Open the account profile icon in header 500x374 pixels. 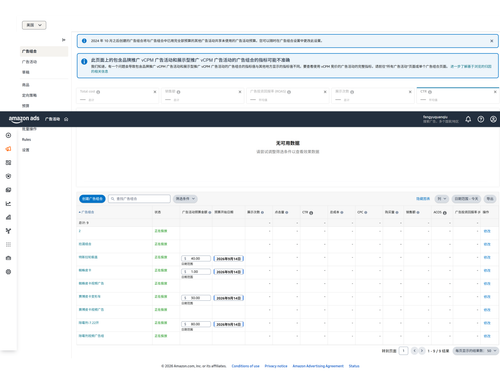493,119
